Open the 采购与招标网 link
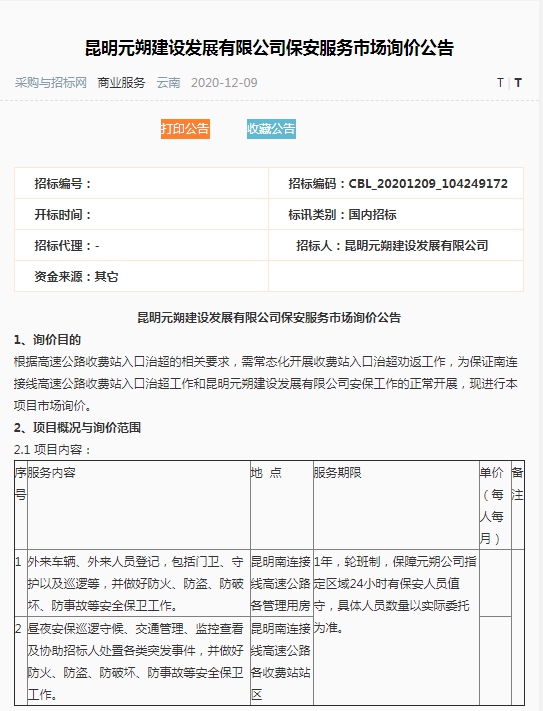 point(50,83)
